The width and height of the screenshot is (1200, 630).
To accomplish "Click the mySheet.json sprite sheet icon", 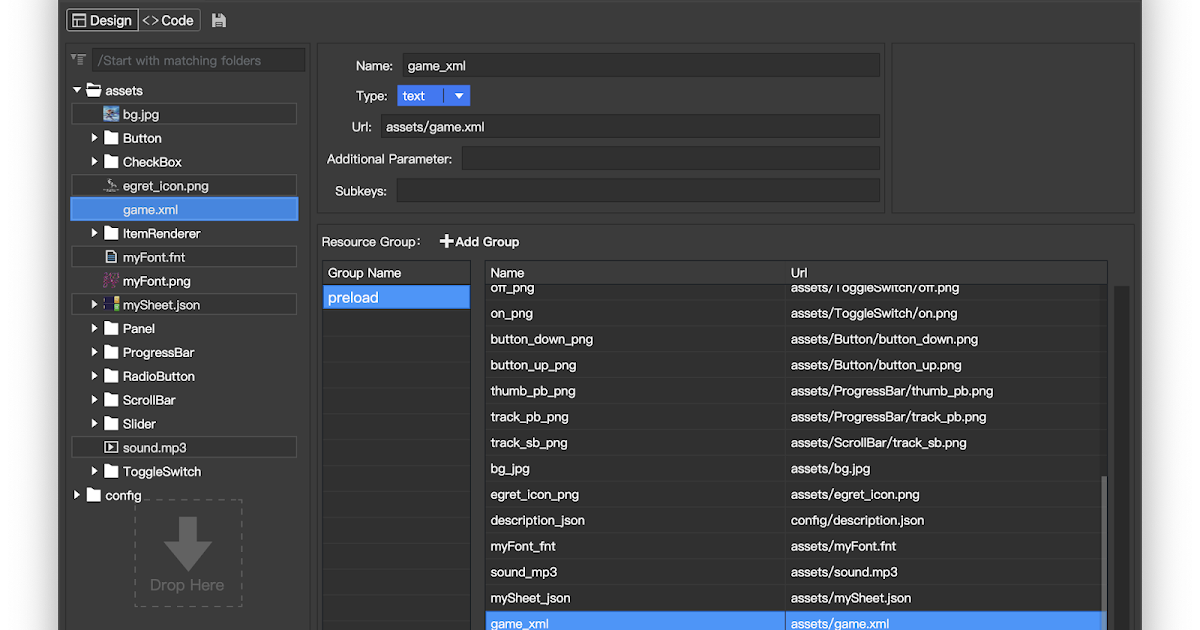I will click(111, 304).
